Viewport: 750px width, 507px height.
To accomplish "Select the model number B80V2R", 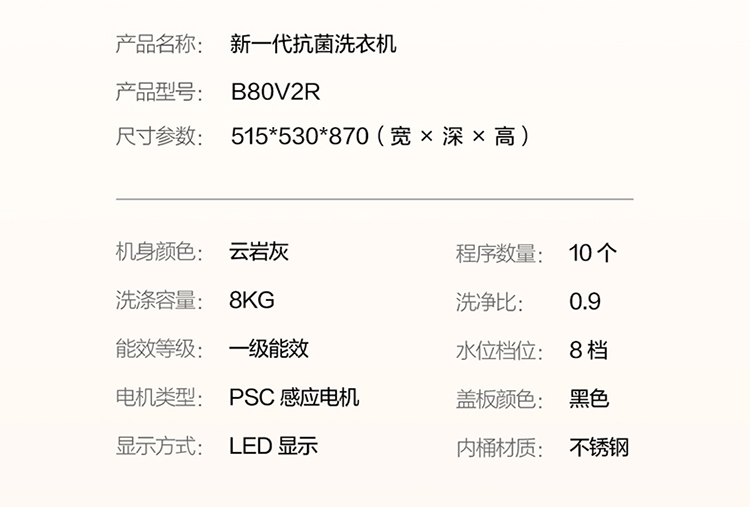I will (x=275, y=92).
